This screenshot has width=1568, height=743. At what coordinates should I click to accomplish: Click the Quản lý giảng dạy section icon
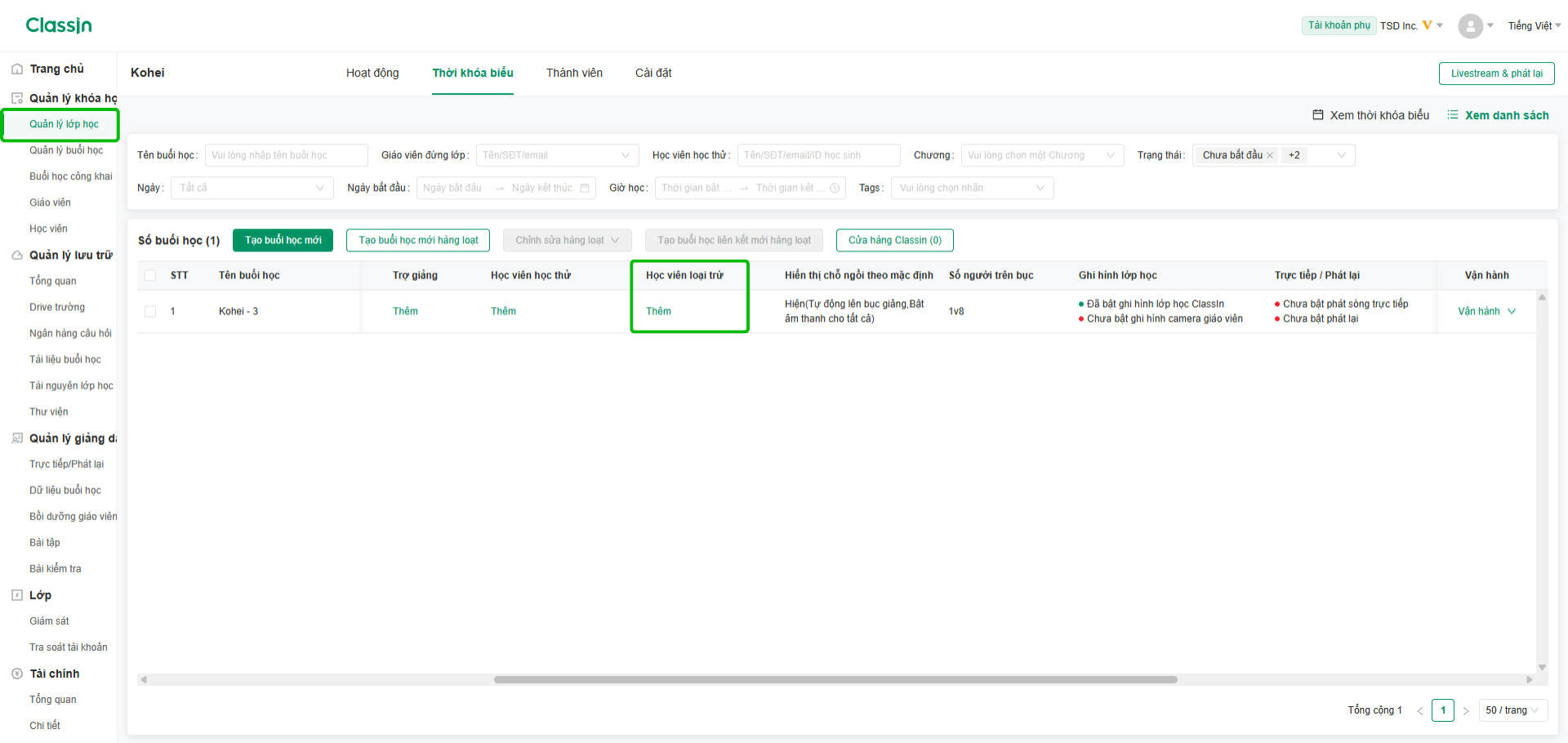click(x=17, y=438)
